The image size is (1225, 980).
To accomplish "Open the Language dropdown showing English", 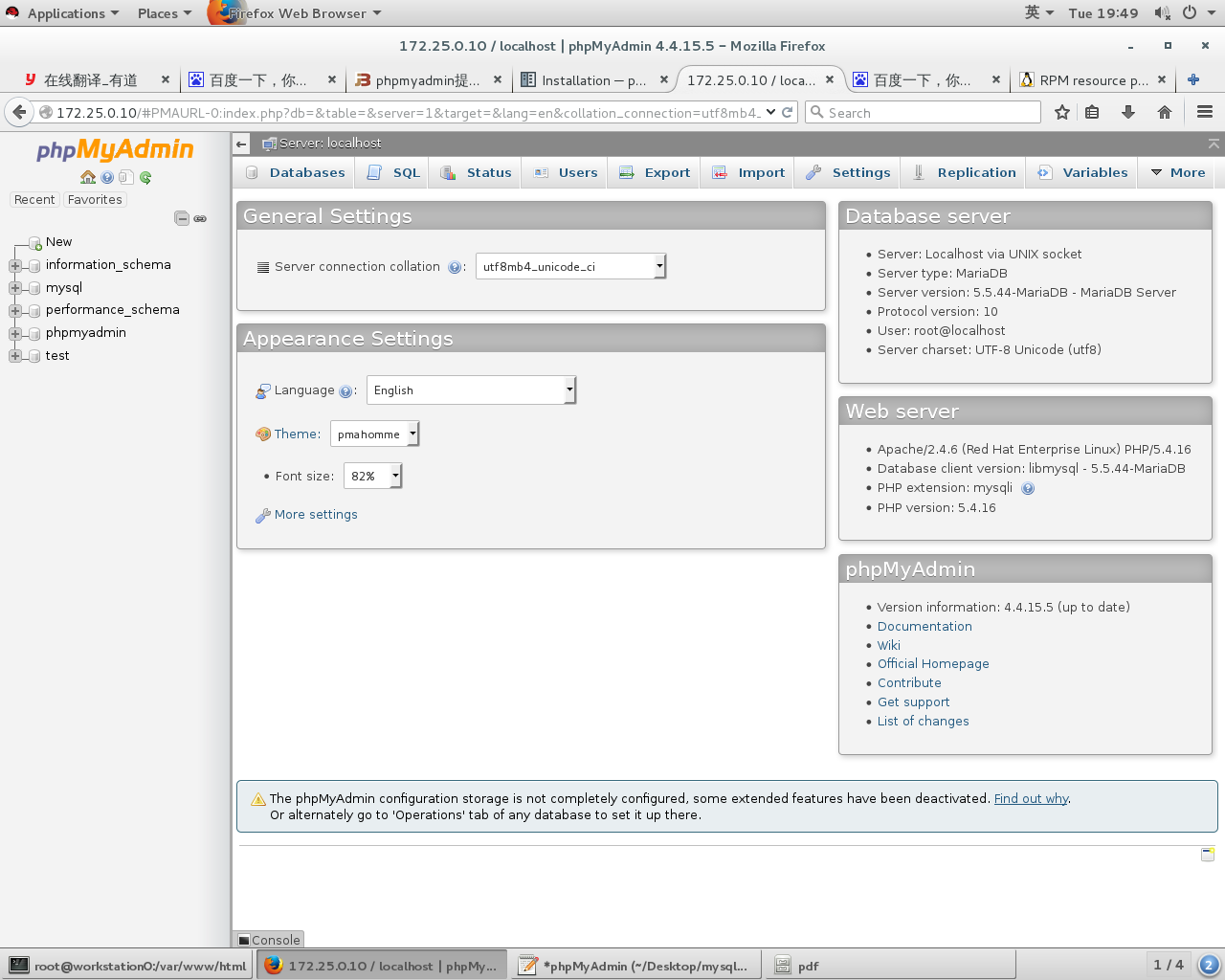I will pos(472,390).
